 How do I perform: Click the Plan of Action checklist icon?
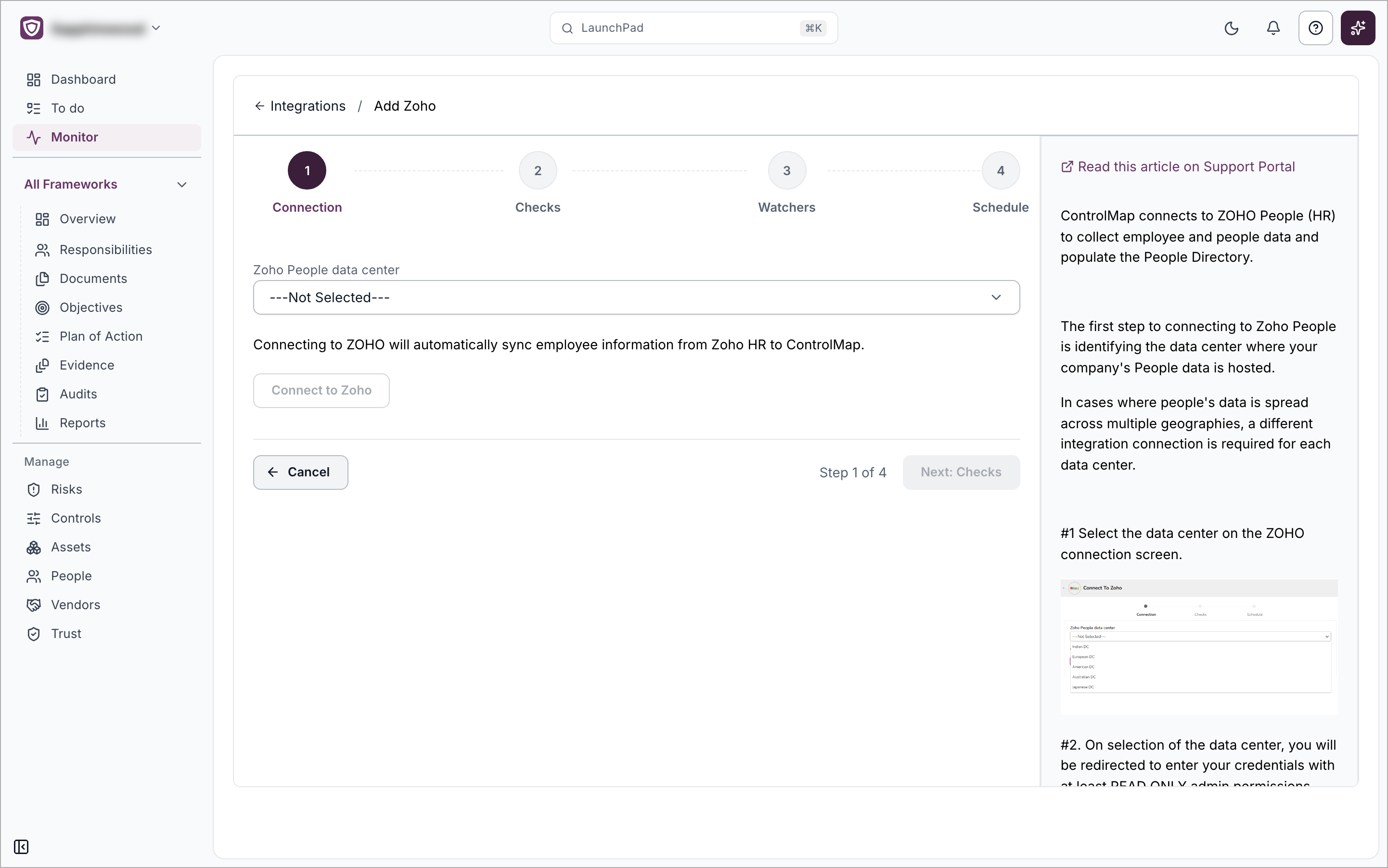pos(42,336)
